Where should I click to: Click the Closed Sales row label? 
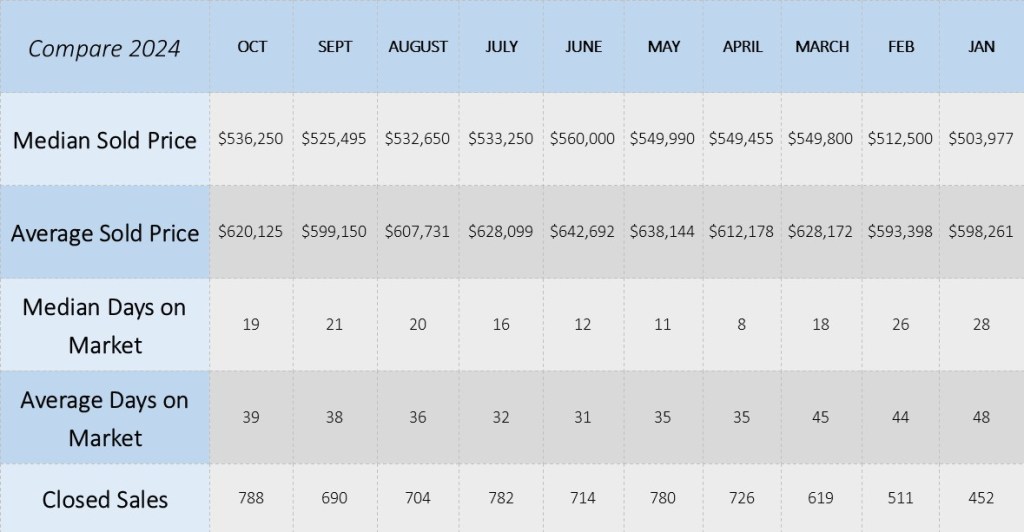point(104,499)
